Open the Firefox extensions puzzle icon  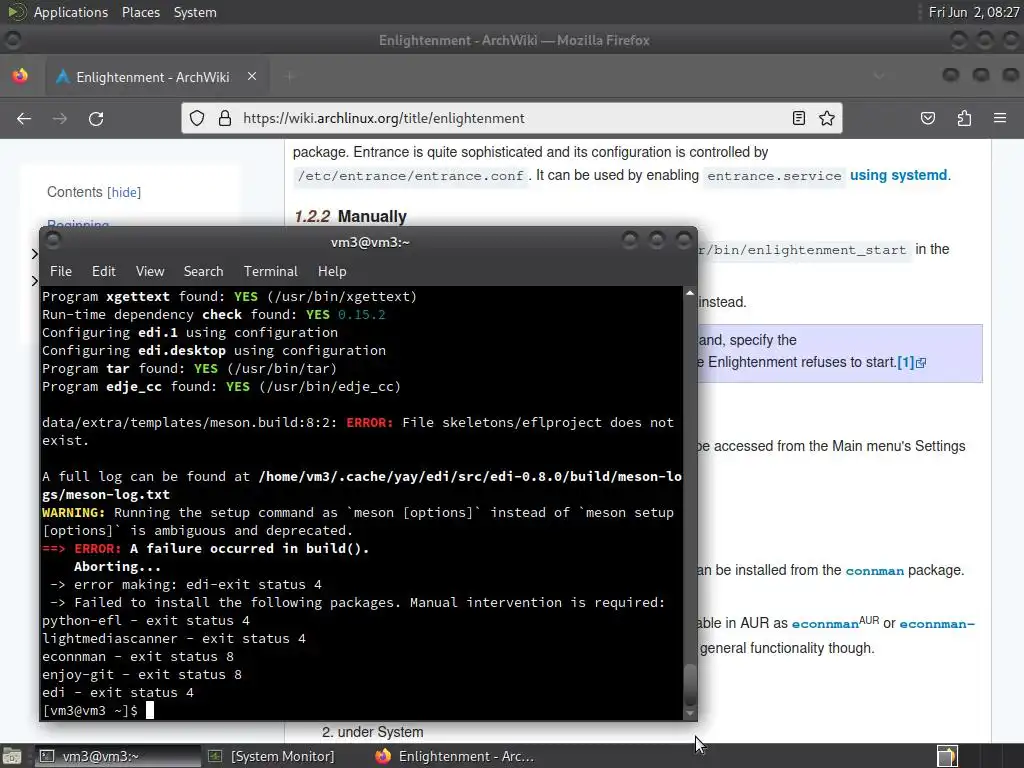964,118
